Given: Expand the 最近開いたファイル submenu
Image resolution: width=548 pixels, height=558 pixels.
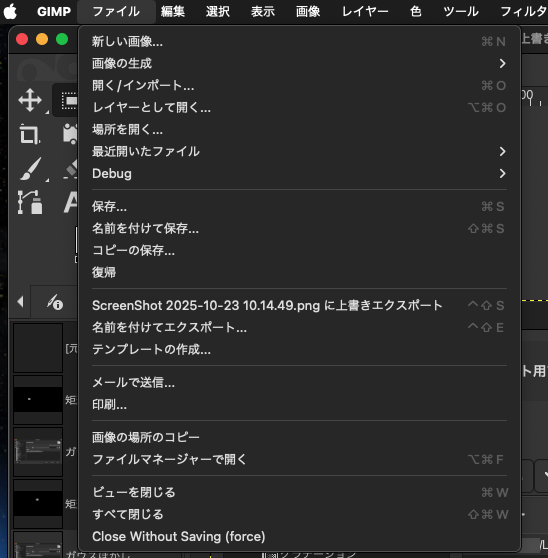Looking at the screenshot, I should [x=300, y=152].
